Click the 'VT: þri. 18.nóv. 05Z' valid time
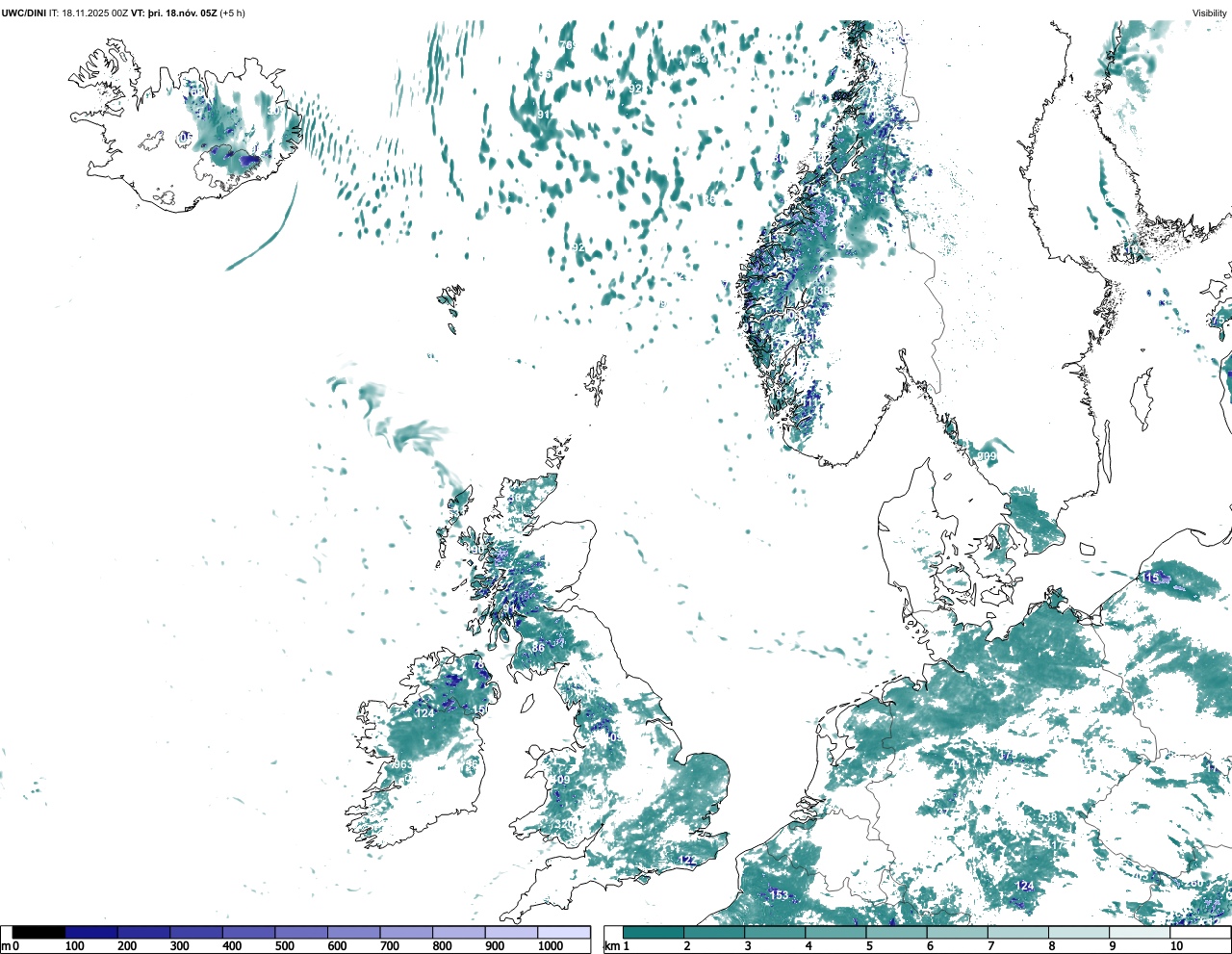This screenshot has width=1232, height=954. [174, 13]
